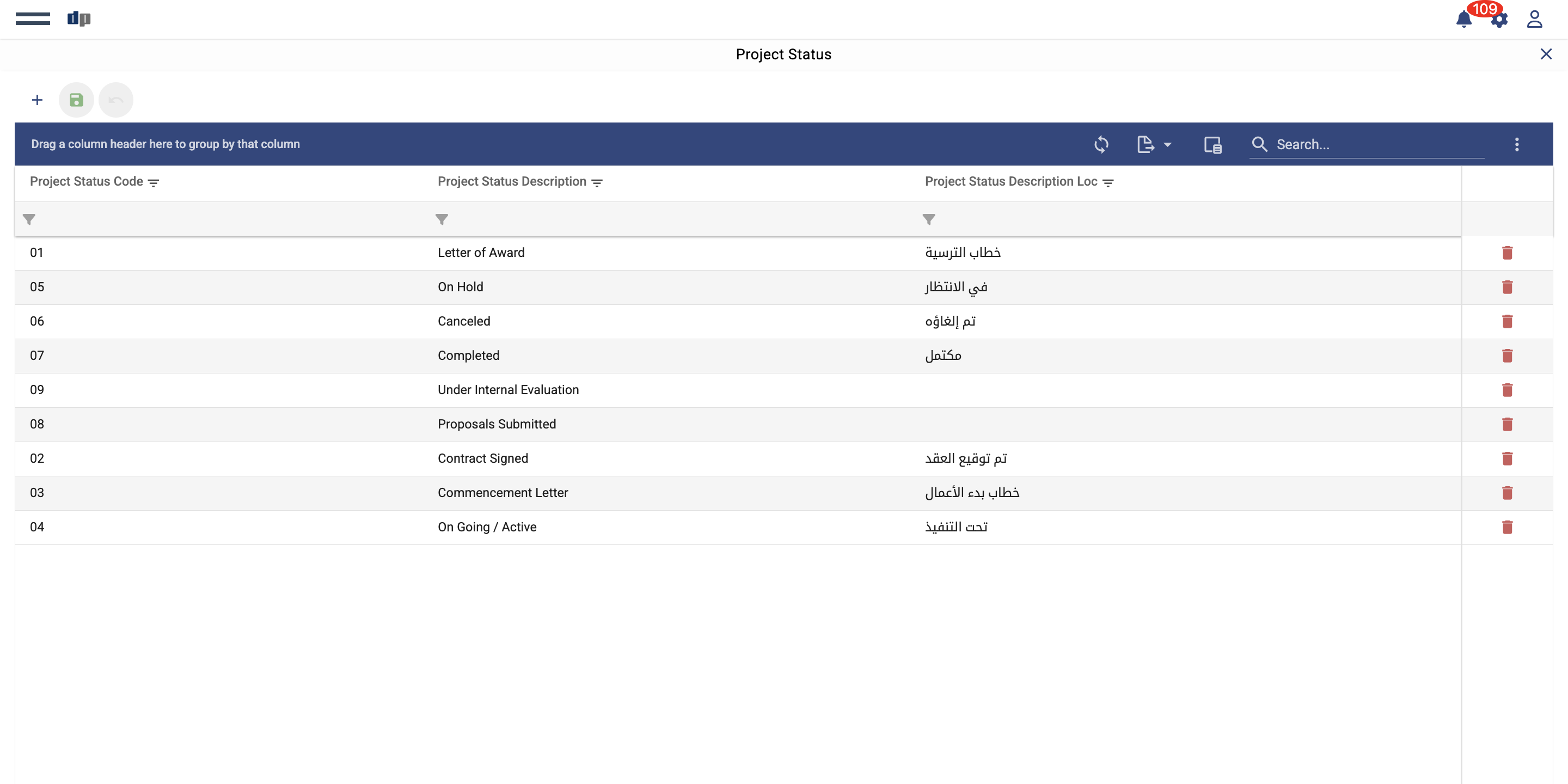Open the hamburger navigation menu
The height and width of the screenshot is (784, 1568).
tap(33, 19)
